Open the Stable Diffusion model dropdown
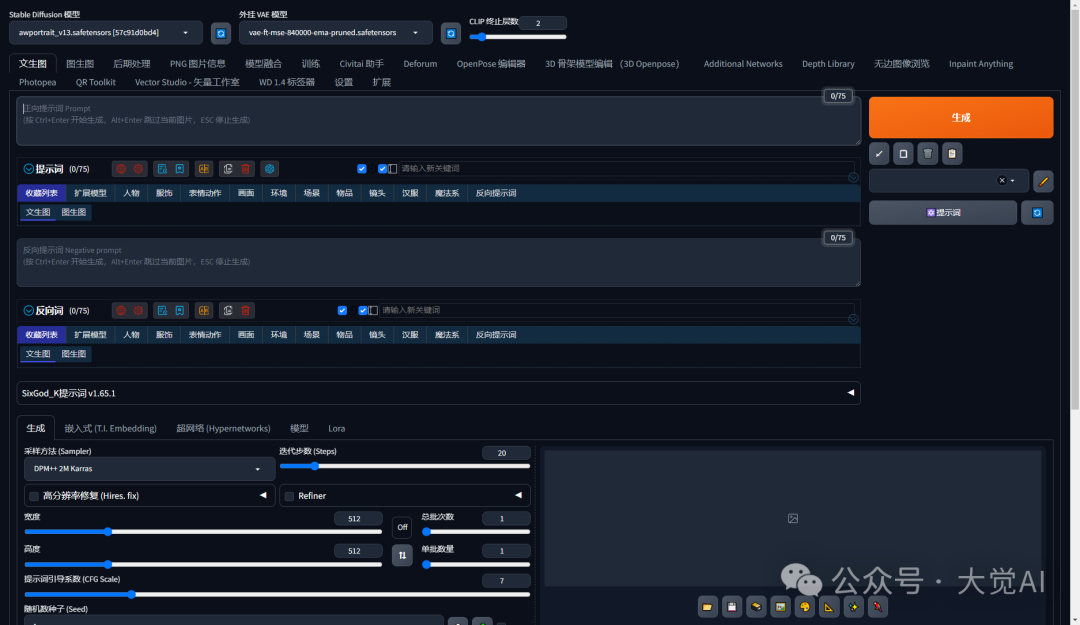 105,33
